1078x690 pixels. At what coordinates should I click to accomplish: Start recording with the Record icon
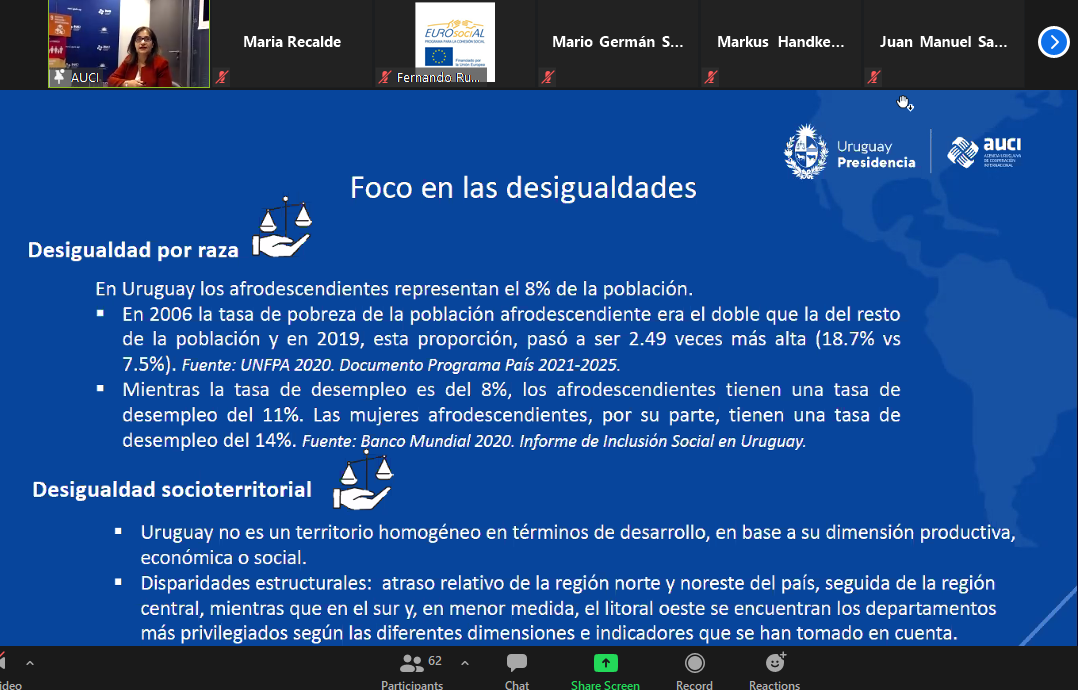click(694, 663)
